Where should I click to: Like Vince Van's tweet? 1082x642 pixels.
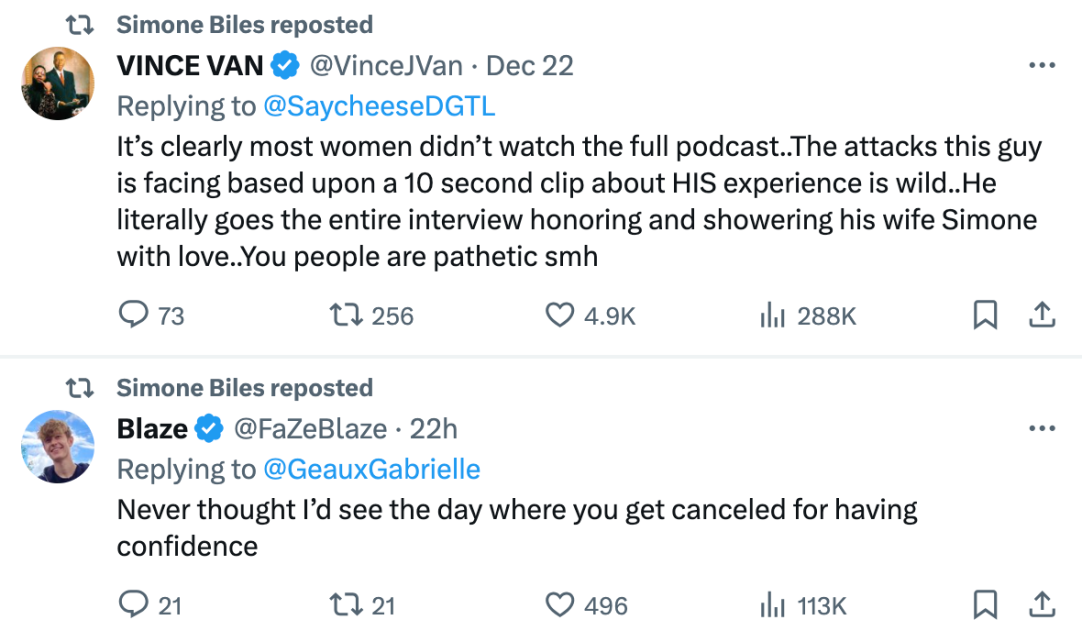click(559, 316)
